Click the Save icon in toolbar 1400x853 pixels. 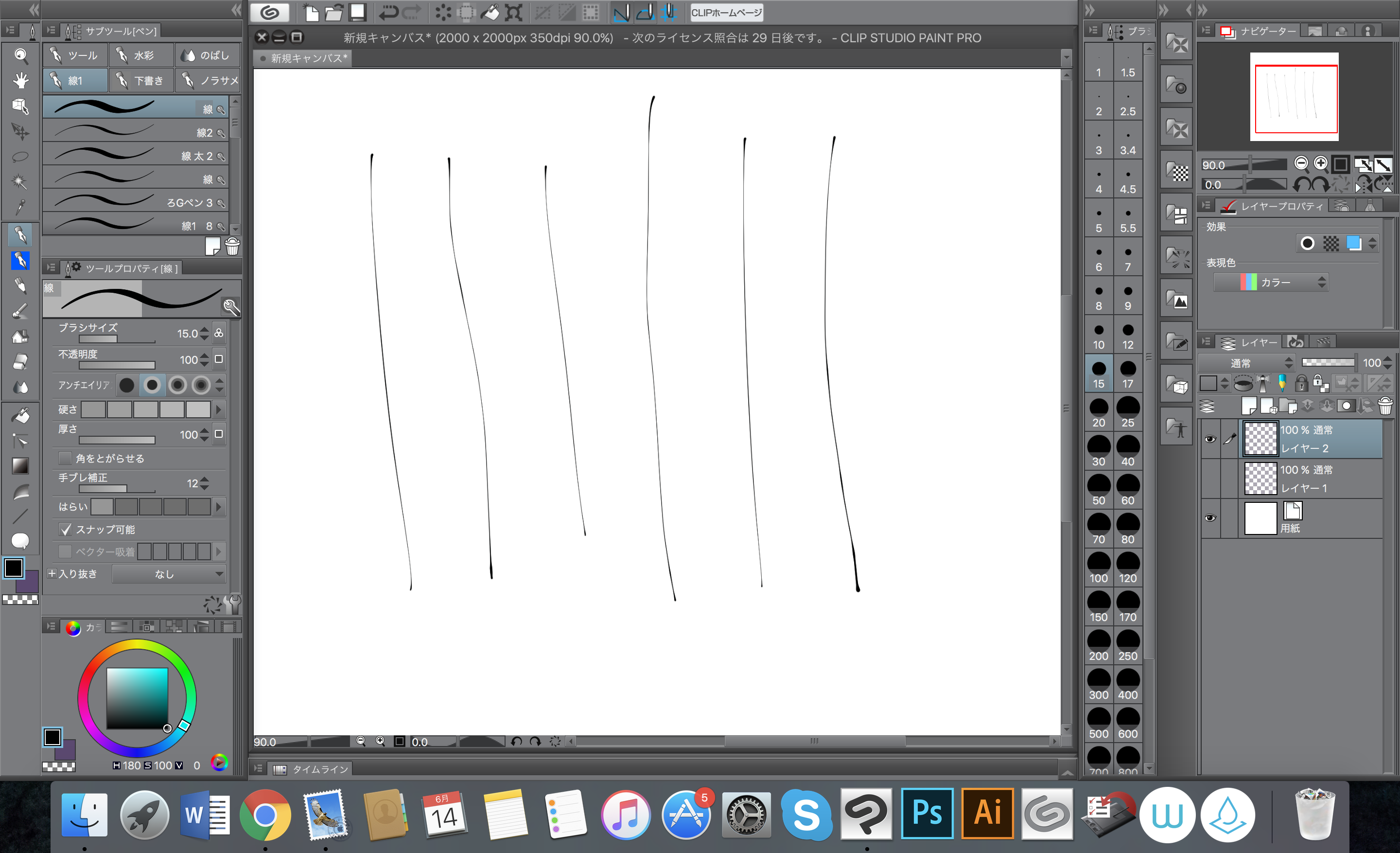click(x=357, y=13)
